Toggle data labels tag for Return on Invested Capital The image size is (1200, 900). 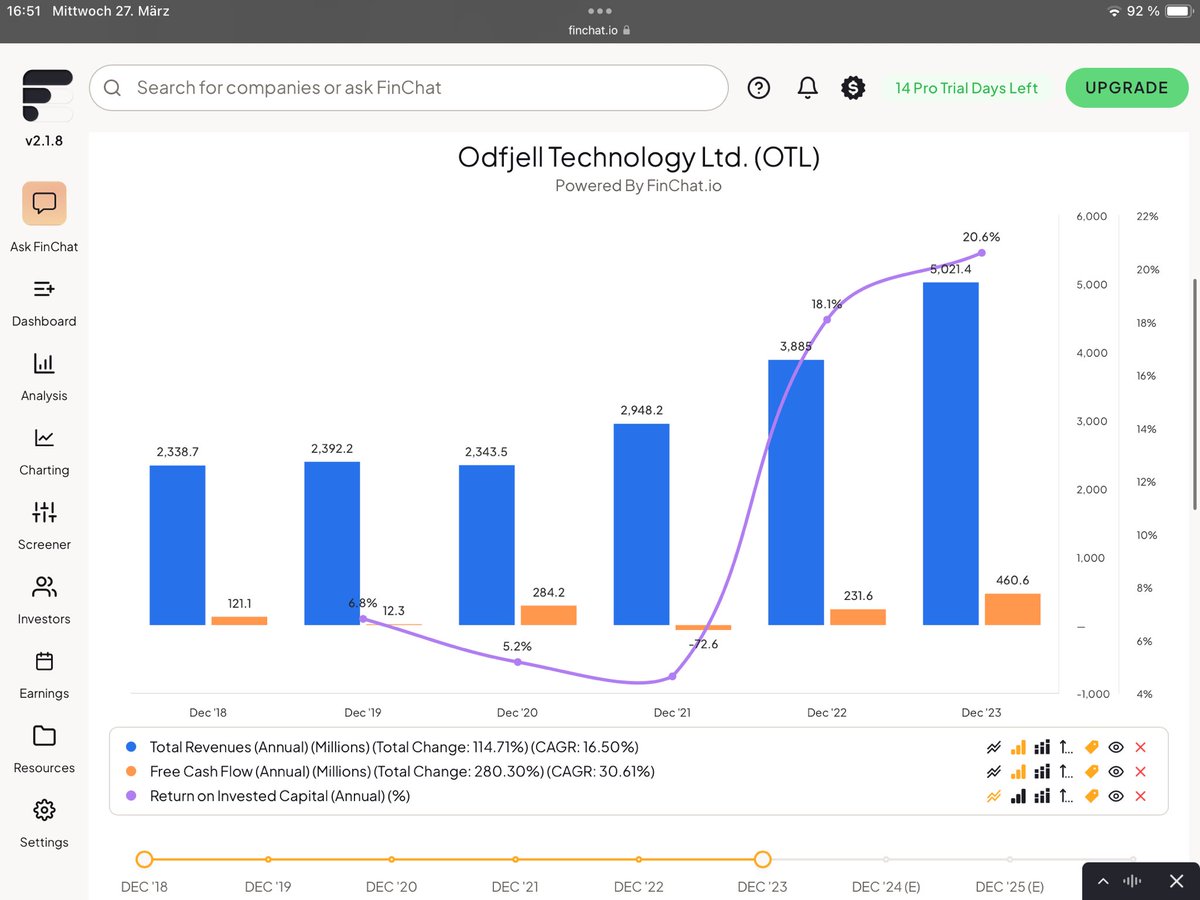[1091, 797]
